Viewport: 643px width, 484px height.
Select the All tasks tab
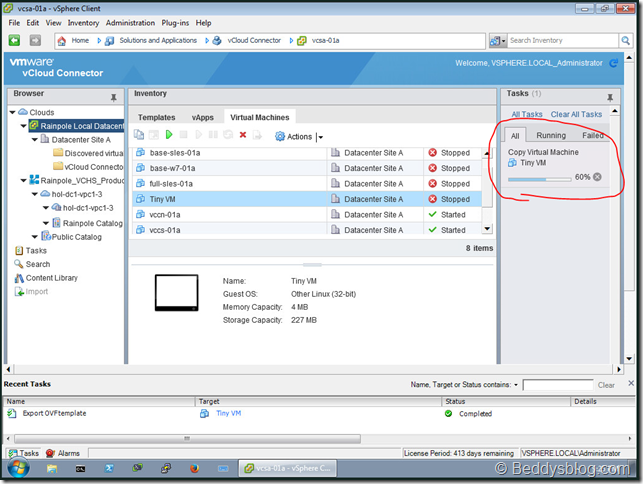tap(515, 136)
